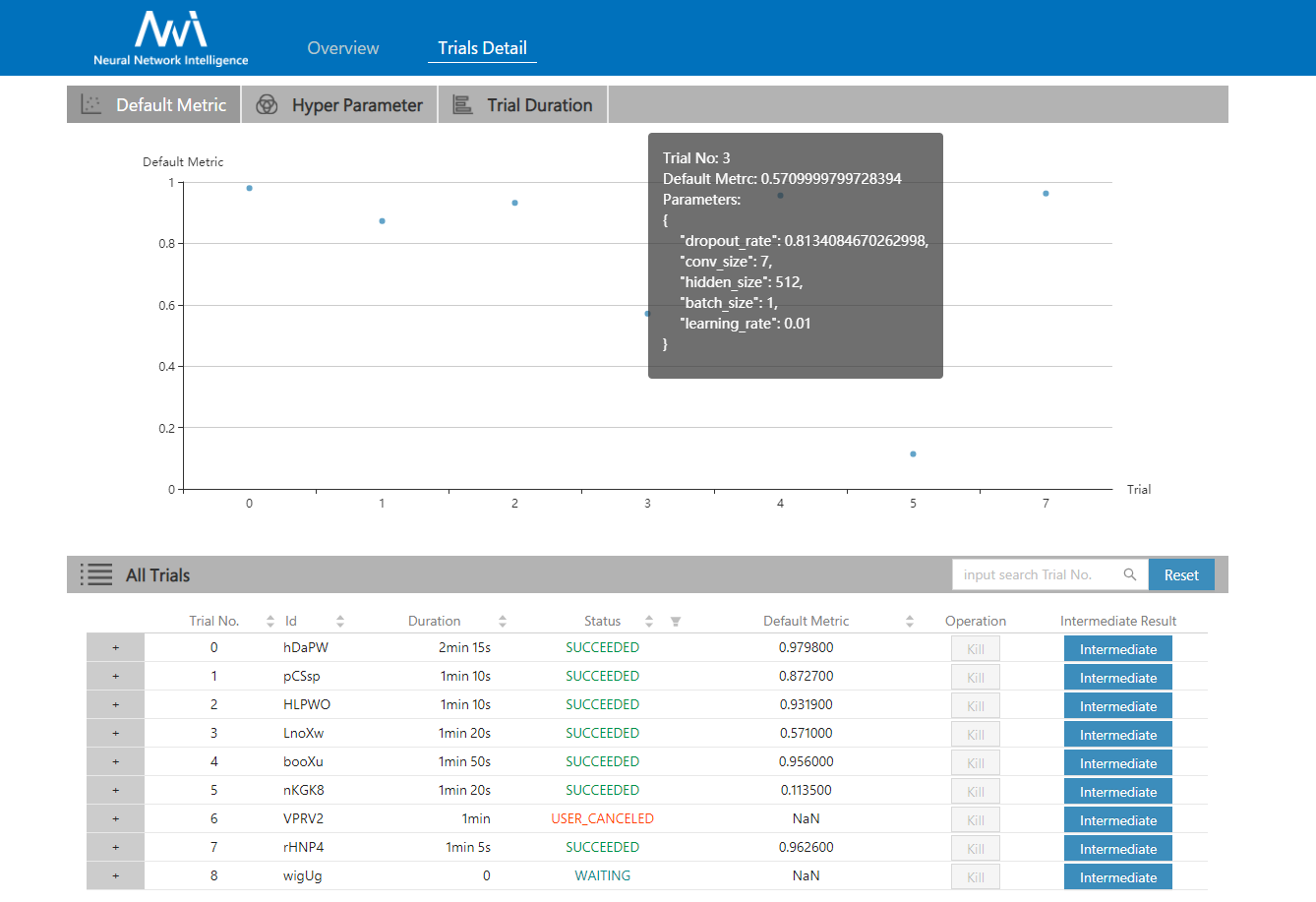Expand the row for trial VPRV2
The width and height of the screenshot is (1316, 902).
115,819
